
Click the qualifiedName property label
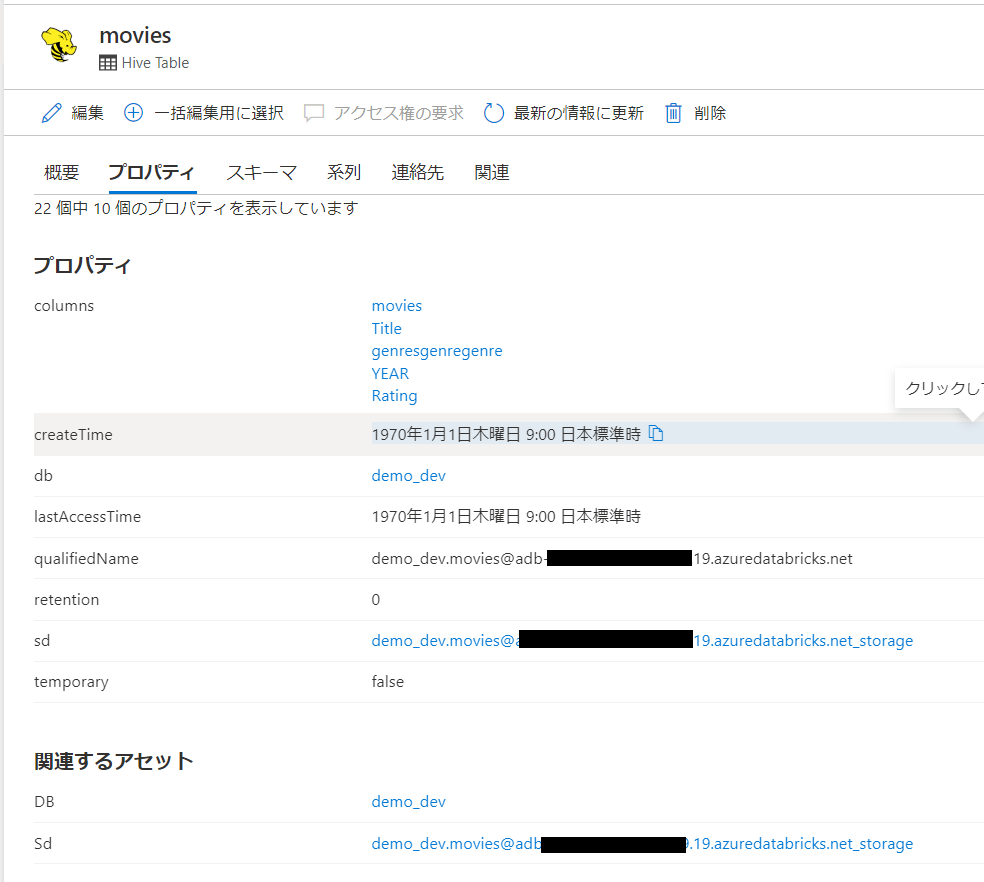(x=86, y=559)
